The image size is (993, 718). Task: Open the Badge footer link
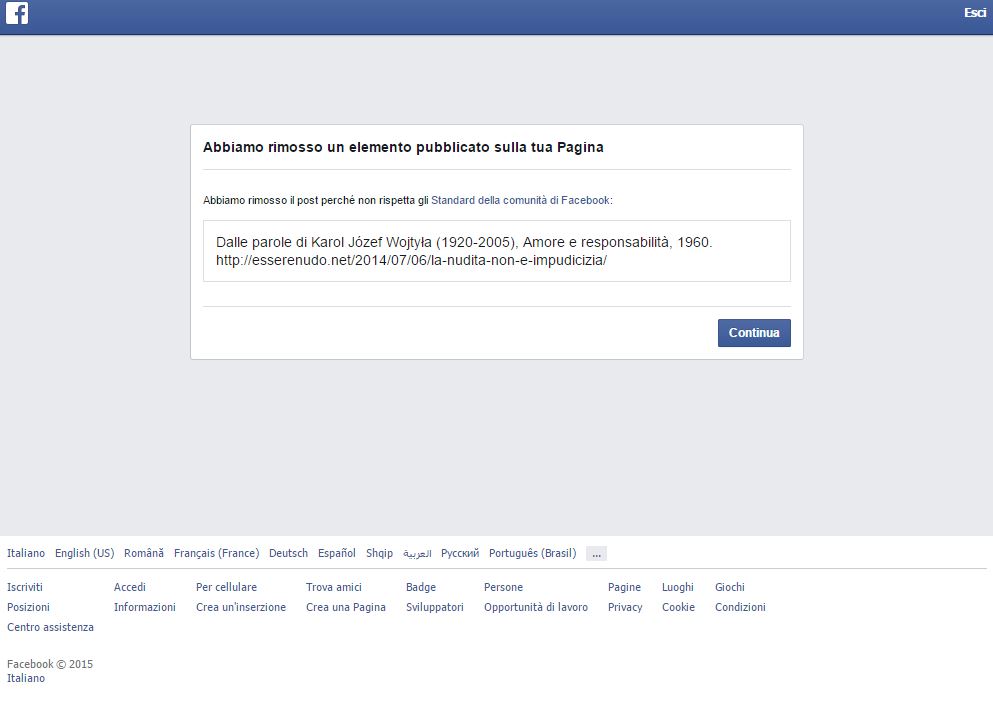coord(421,588)
